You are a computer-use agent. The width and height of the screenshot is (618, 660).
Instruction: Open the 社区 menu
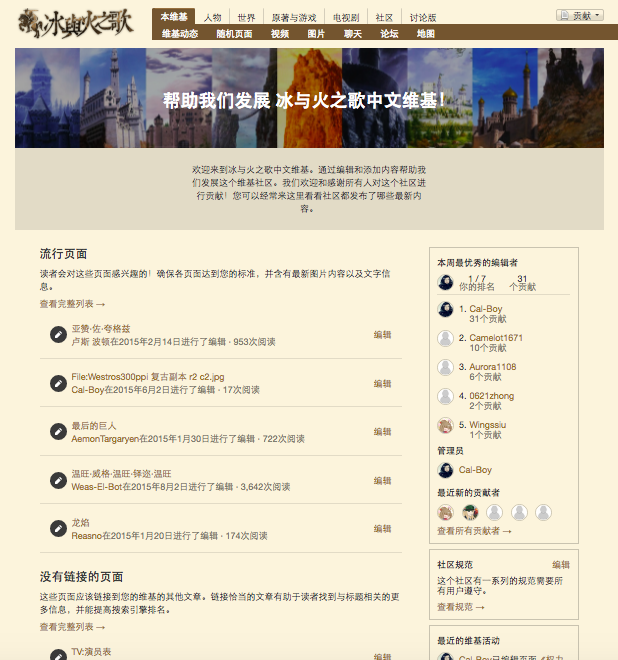click(384, 18)
